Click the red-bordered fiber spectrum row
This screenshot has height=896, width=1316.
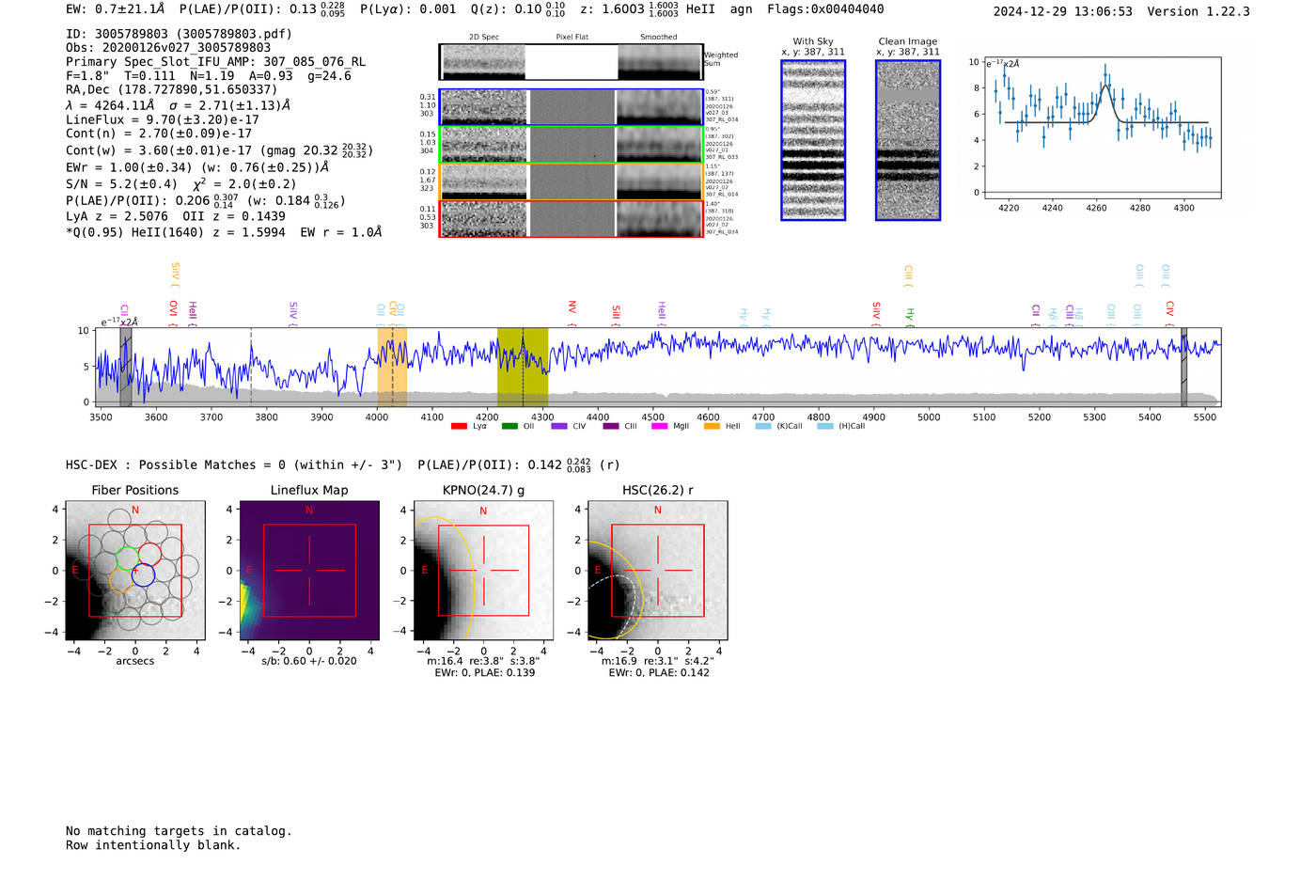[571, 219]
